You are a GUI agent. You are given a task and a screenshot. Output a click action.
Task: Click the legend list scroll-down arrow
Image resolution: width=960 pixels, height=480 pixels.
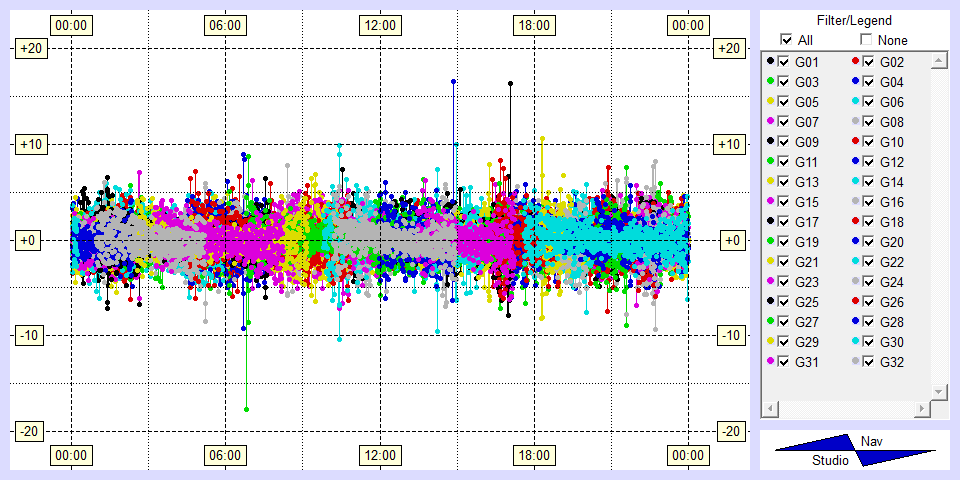[938, 390]
